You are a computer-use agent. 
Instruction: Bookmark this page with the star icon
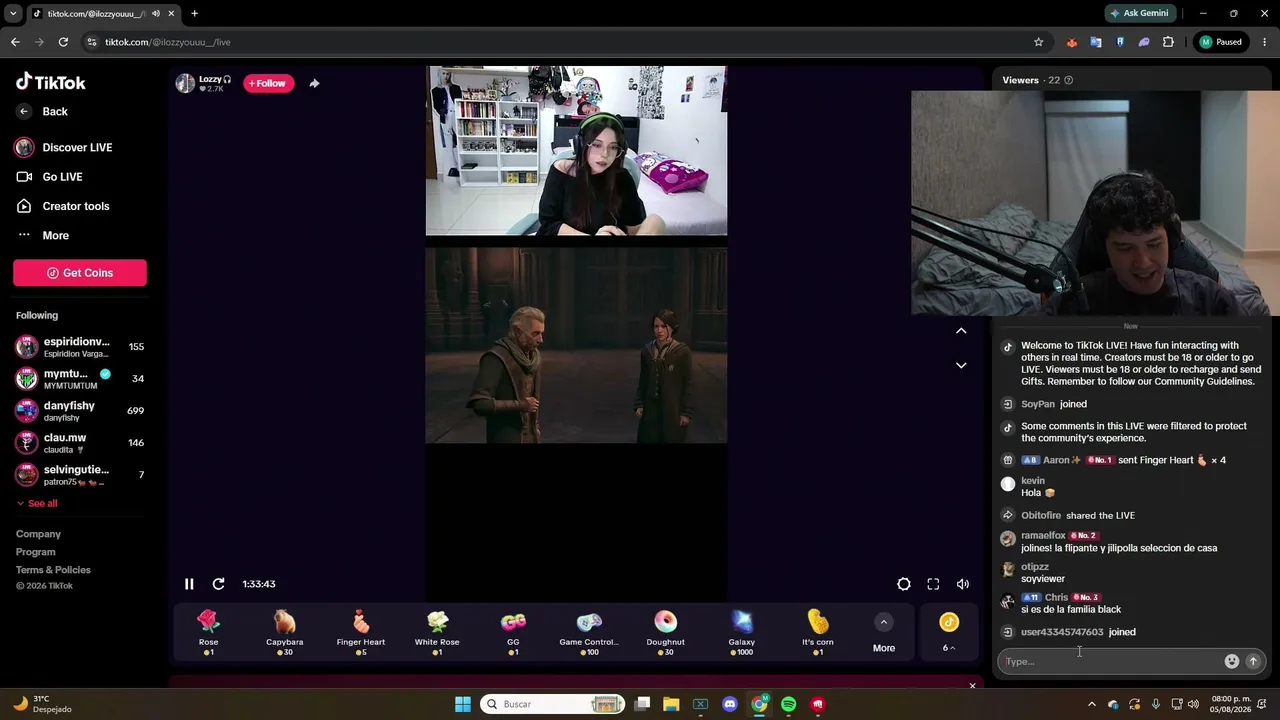[1038, 42]
